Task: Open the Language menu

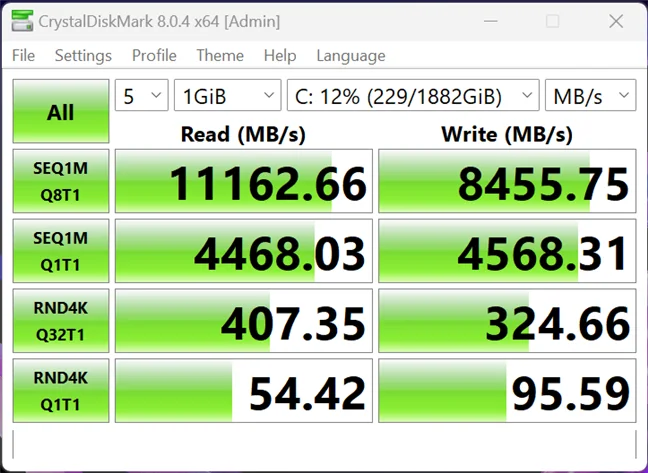Action: click(x=351, y=55)
